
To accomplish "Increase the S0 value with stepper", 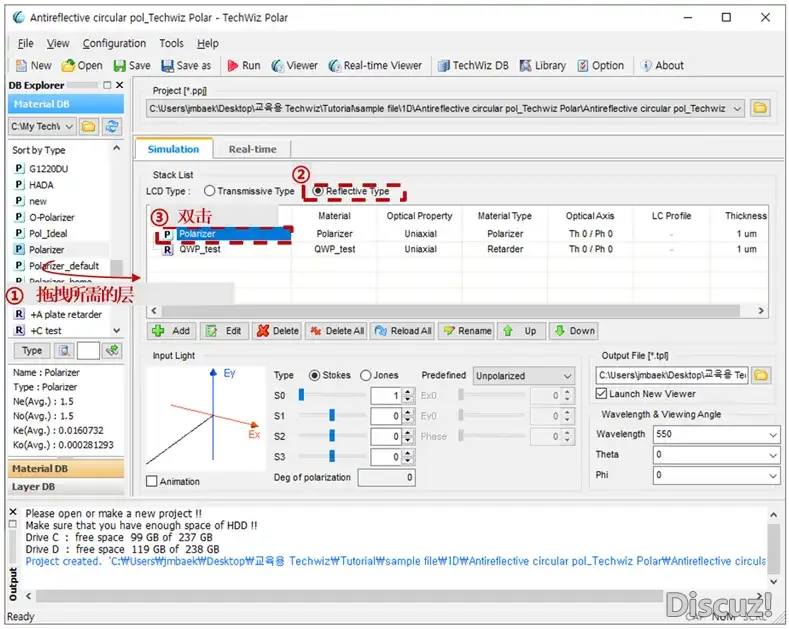I will 409,392.
